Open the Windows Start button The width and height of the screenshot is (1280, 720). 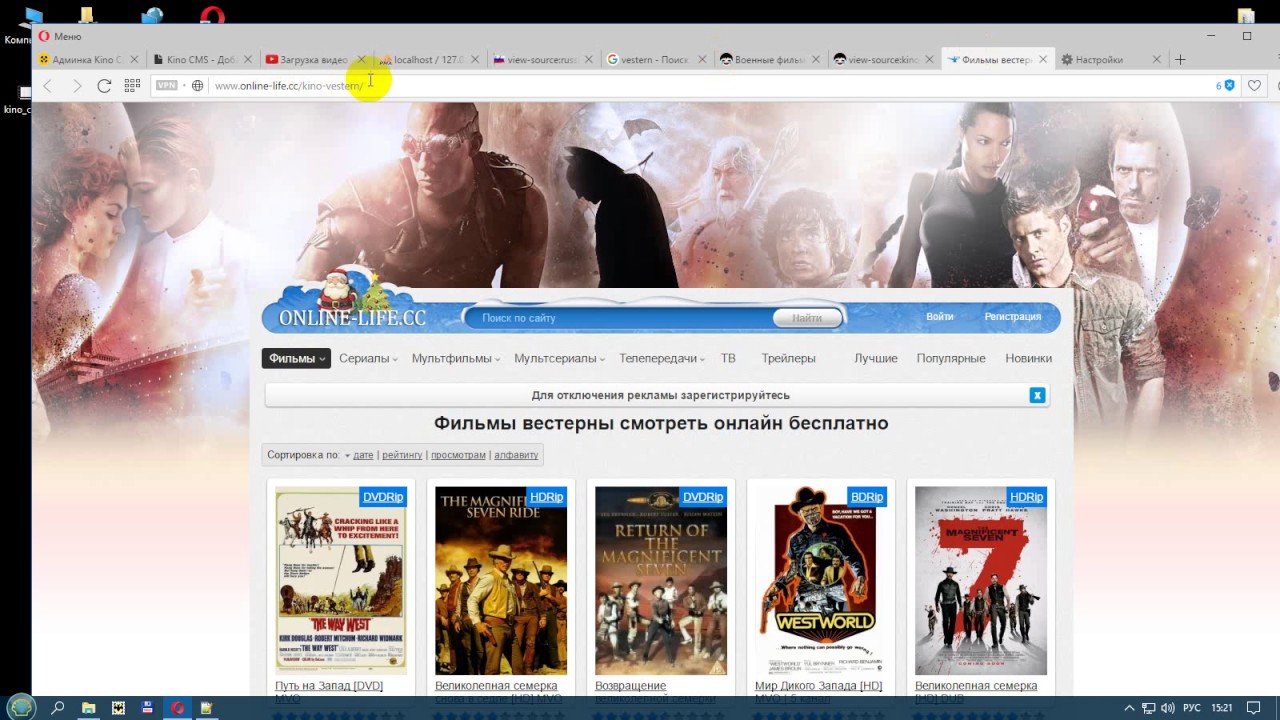[21, 708]
